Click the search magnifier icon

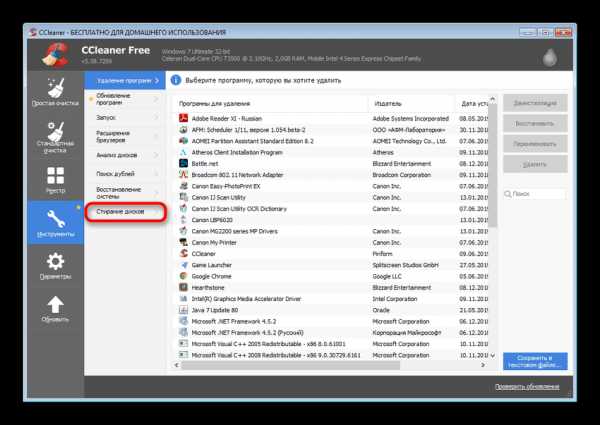pos(508,194)
